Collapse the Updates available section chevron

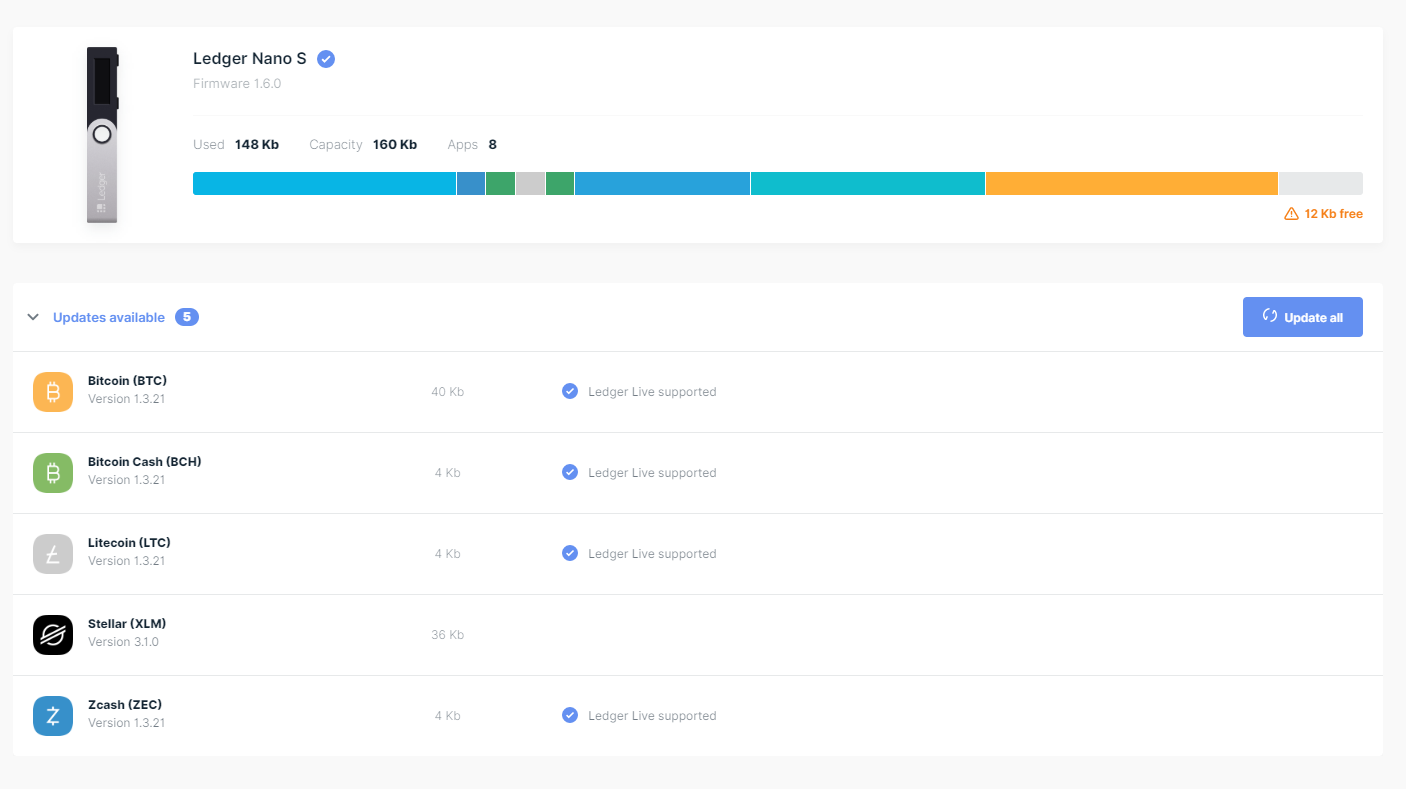[33, 317]
